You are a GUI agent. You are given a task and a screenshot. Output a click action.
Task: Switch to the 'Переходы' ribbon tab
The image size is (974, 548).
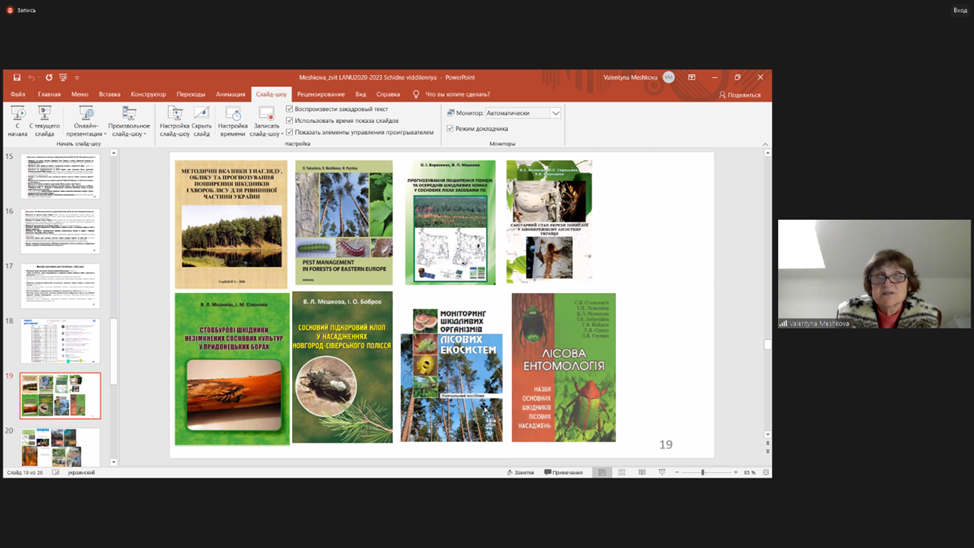click(191, 94)
